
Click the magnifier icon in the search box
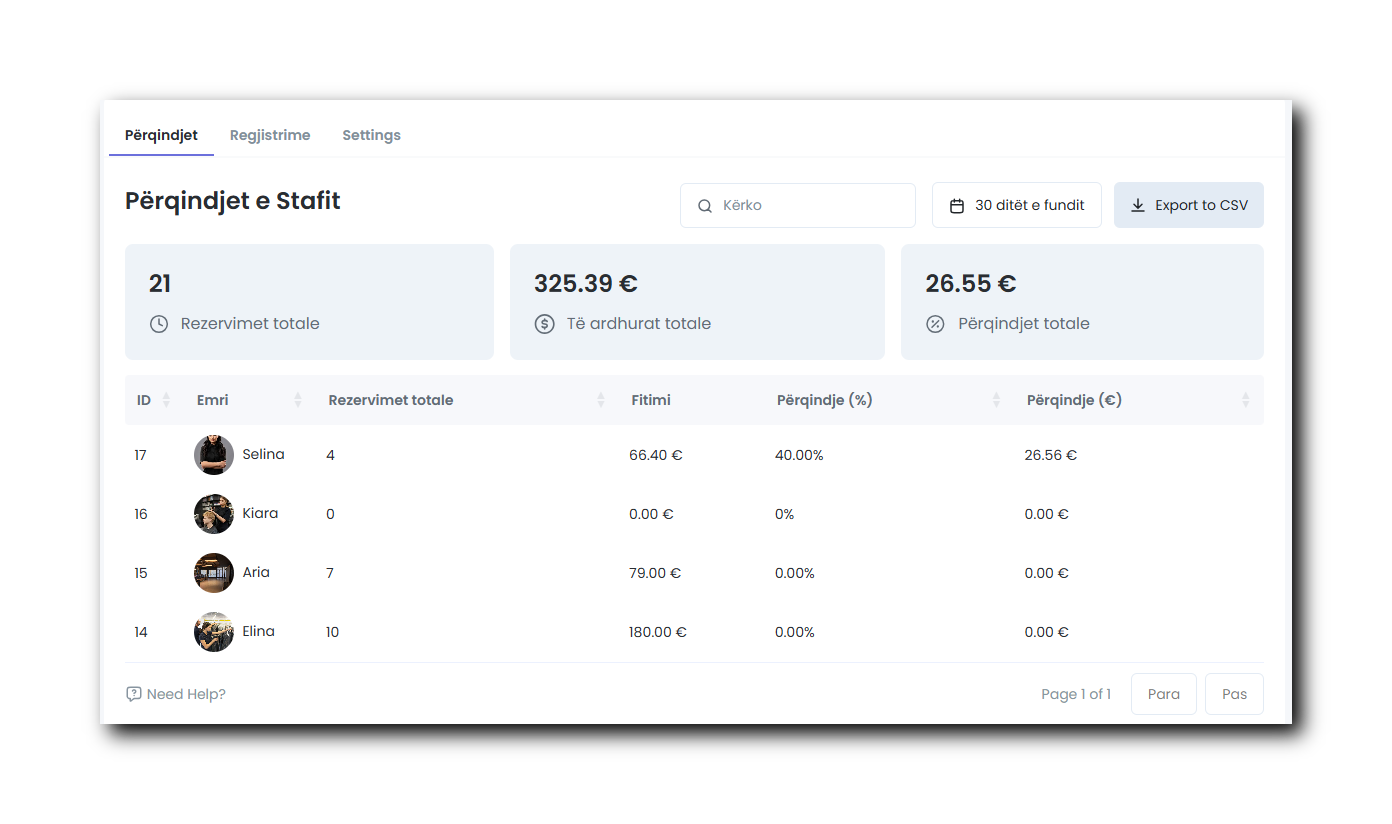click(x=705, y=206)
